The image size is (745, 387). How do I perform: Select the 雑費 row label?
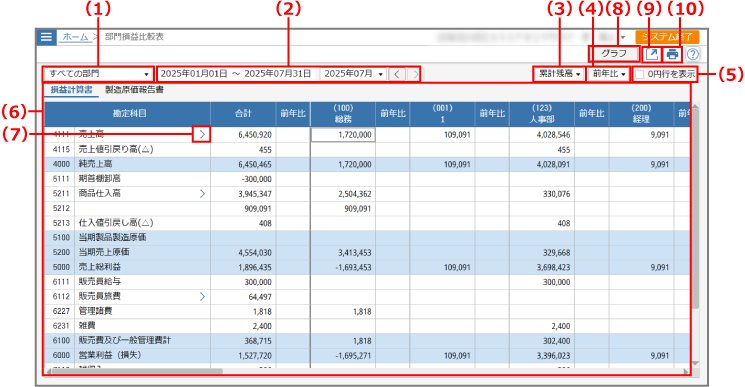point(87,326)
